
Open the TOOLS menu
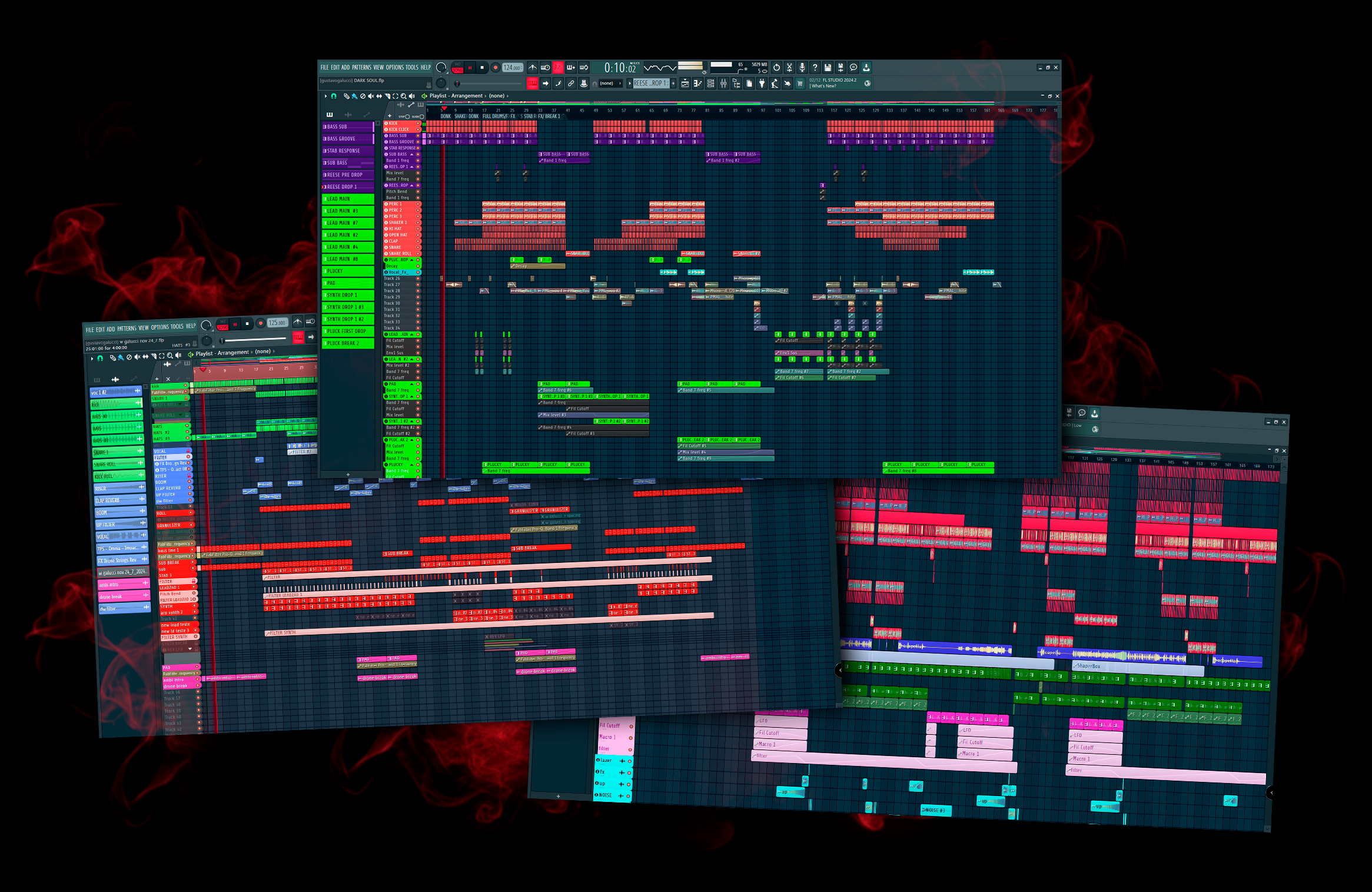click(411, 67)
